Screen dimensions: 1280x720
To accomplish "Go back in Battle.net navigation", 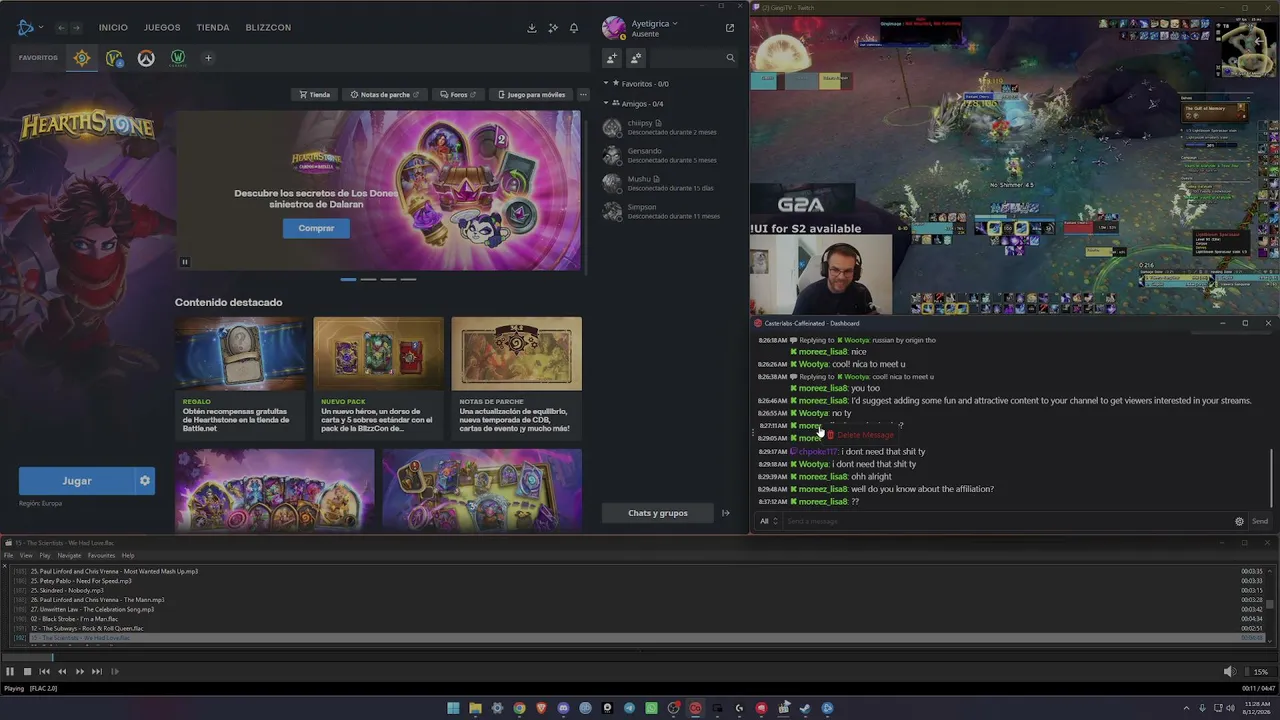I will [x=62, y=27].
